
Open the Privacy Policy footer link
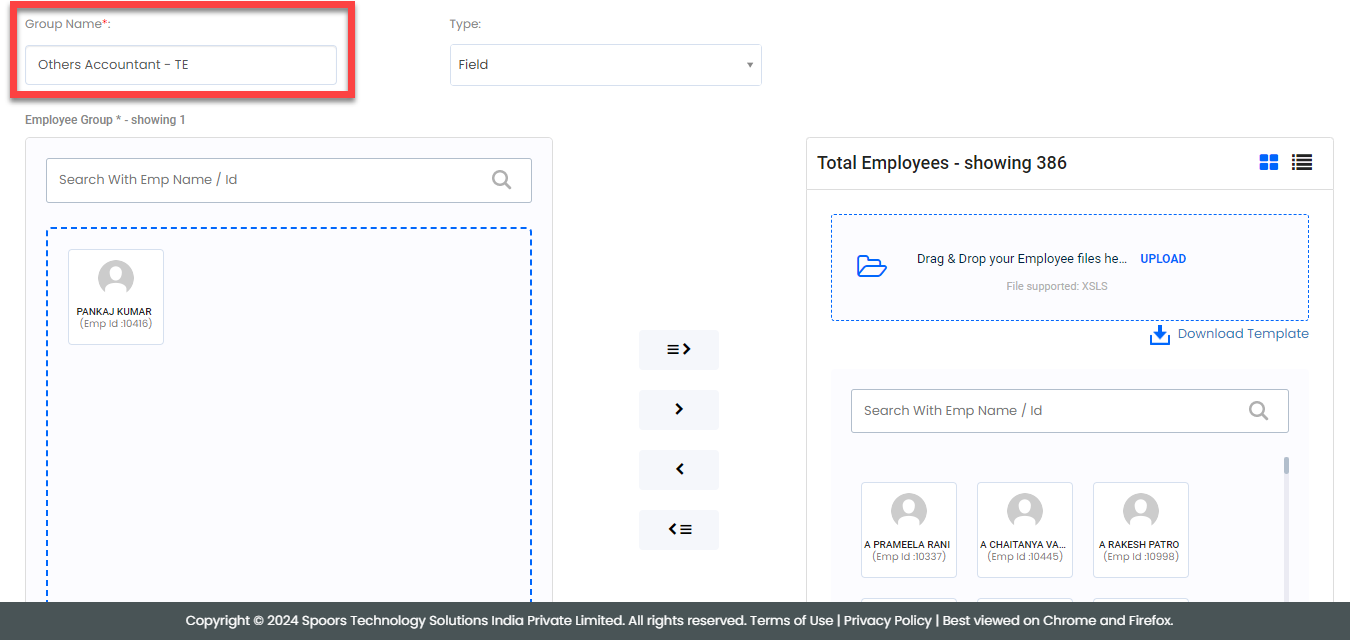(x=887, y=620)
